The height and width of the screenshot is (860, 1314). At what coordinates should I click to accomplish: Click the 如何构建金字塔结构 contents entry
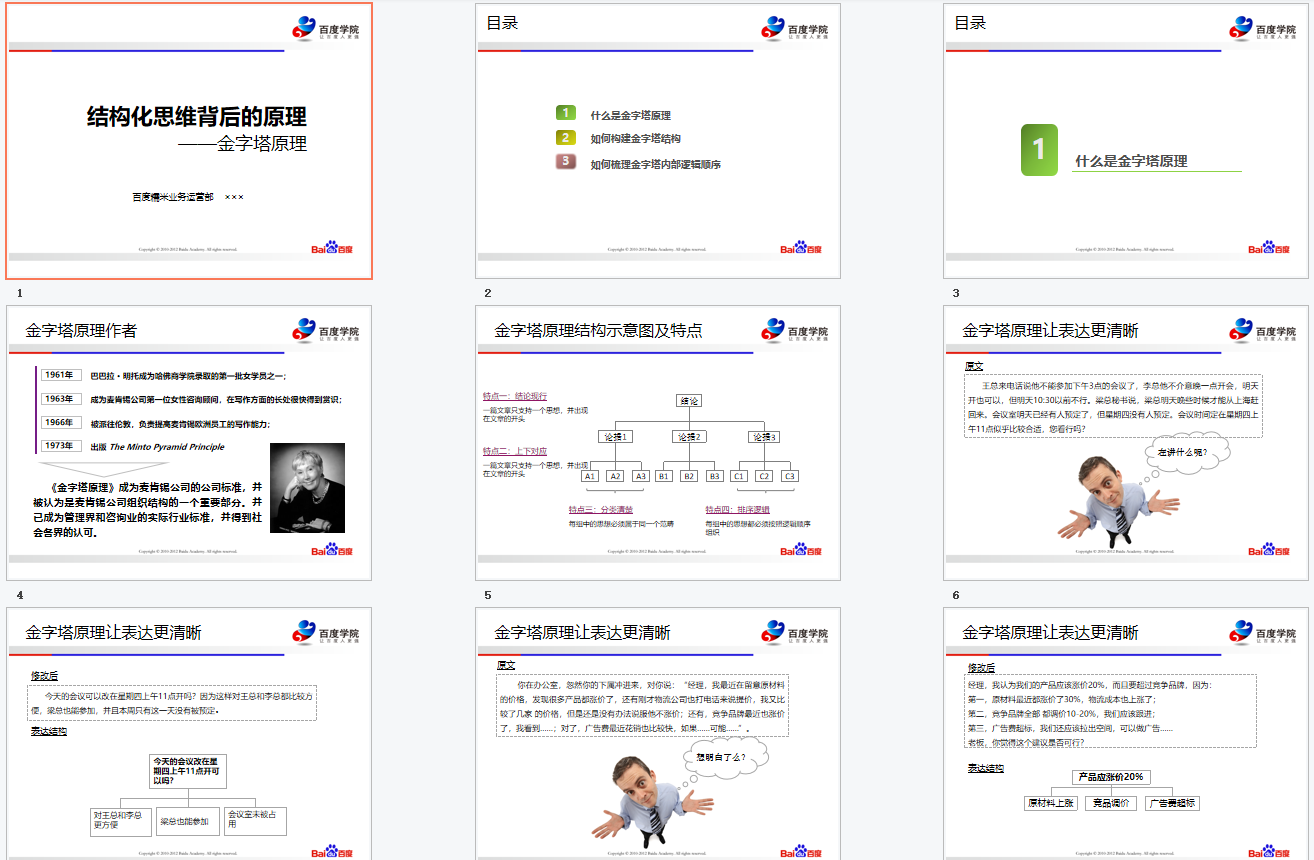coord(635,139)
